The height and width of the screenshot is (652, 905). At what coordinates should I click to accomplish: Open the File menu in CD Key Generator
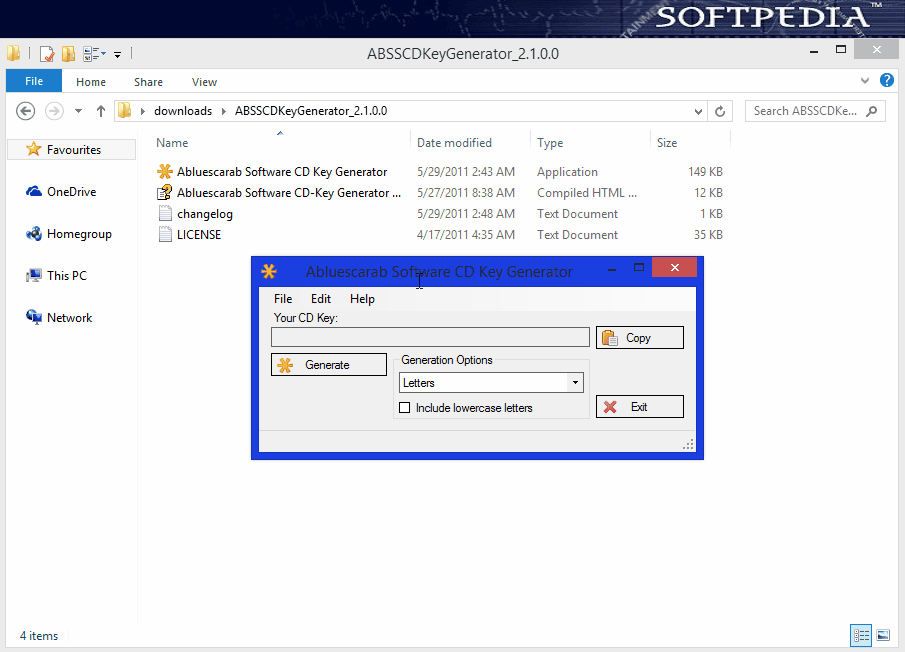coord(283,299)
